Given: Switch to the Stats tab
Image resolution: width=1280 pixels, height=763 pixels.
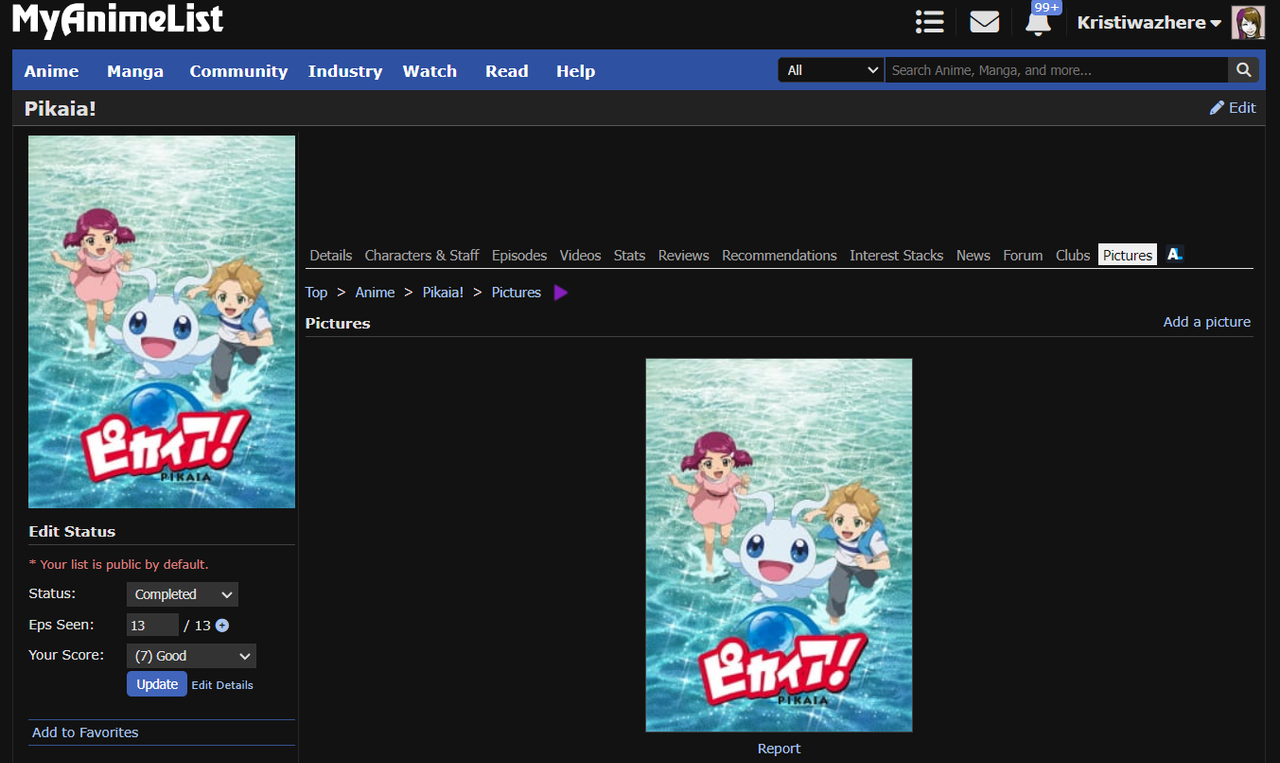Looking at the screenshot, I should coord(629,255).
